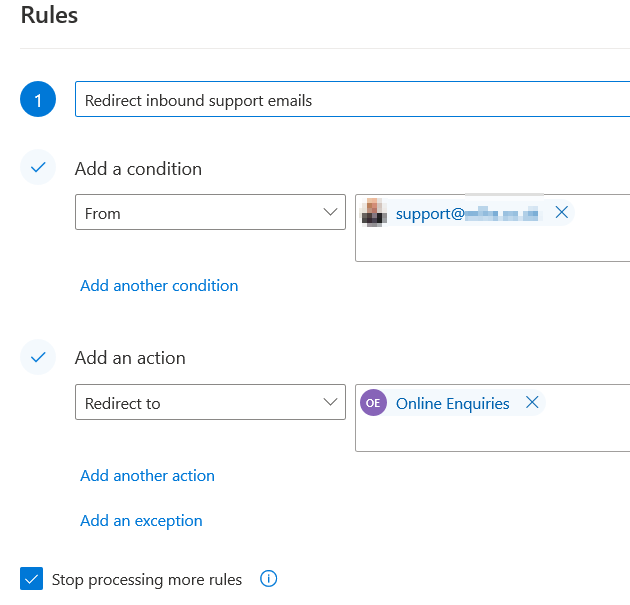Open the Redirect to action dropdown
The width and height of the screenshot is (630, 605).
coord(200,403)
